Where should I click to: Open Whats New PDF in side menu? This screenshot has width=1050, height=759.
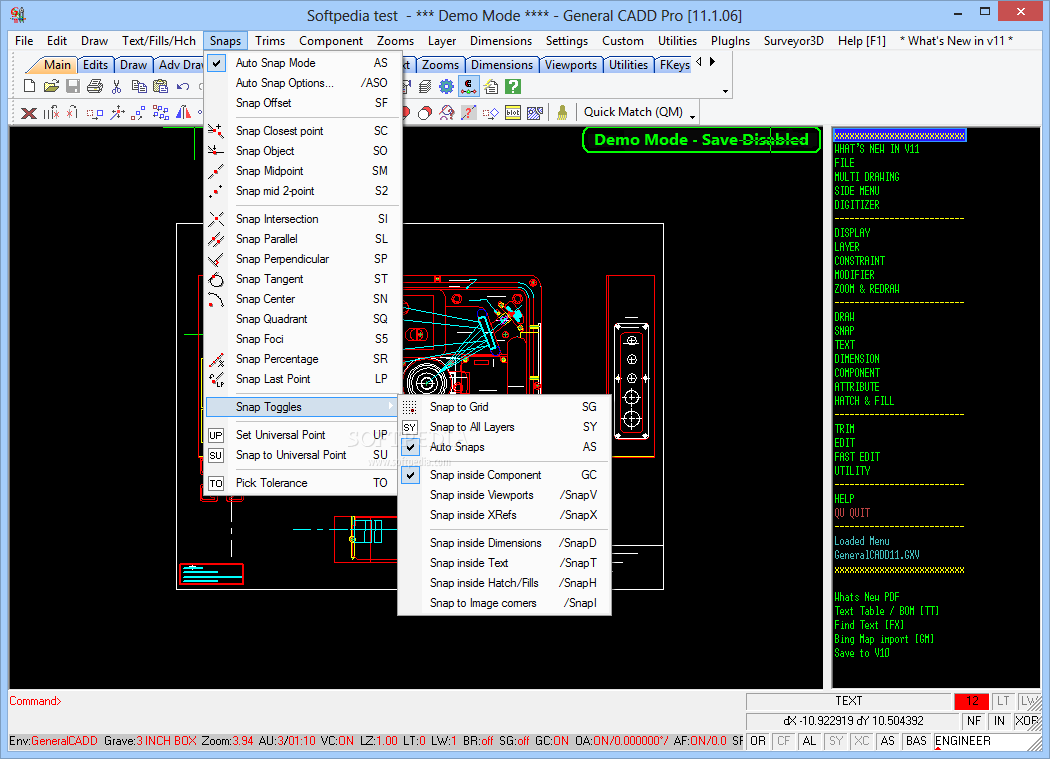[867, 597]
